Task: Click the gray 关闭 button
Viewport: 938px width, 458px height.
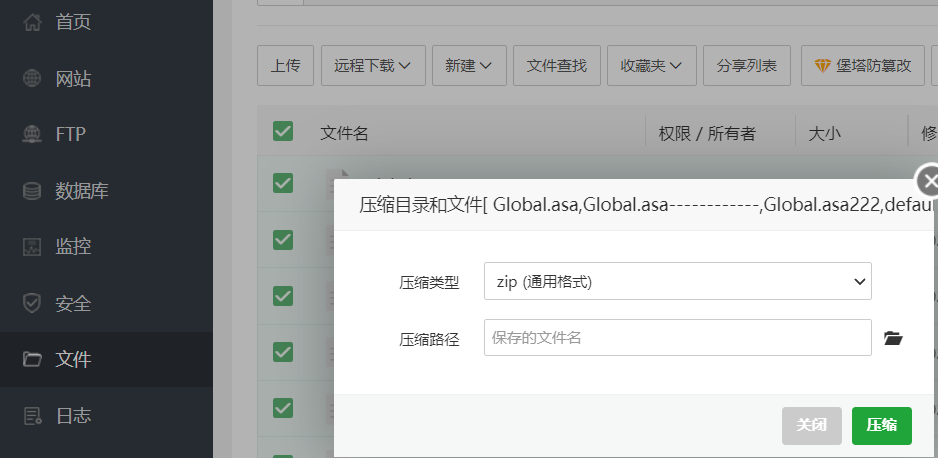Action: click(811, 425)
